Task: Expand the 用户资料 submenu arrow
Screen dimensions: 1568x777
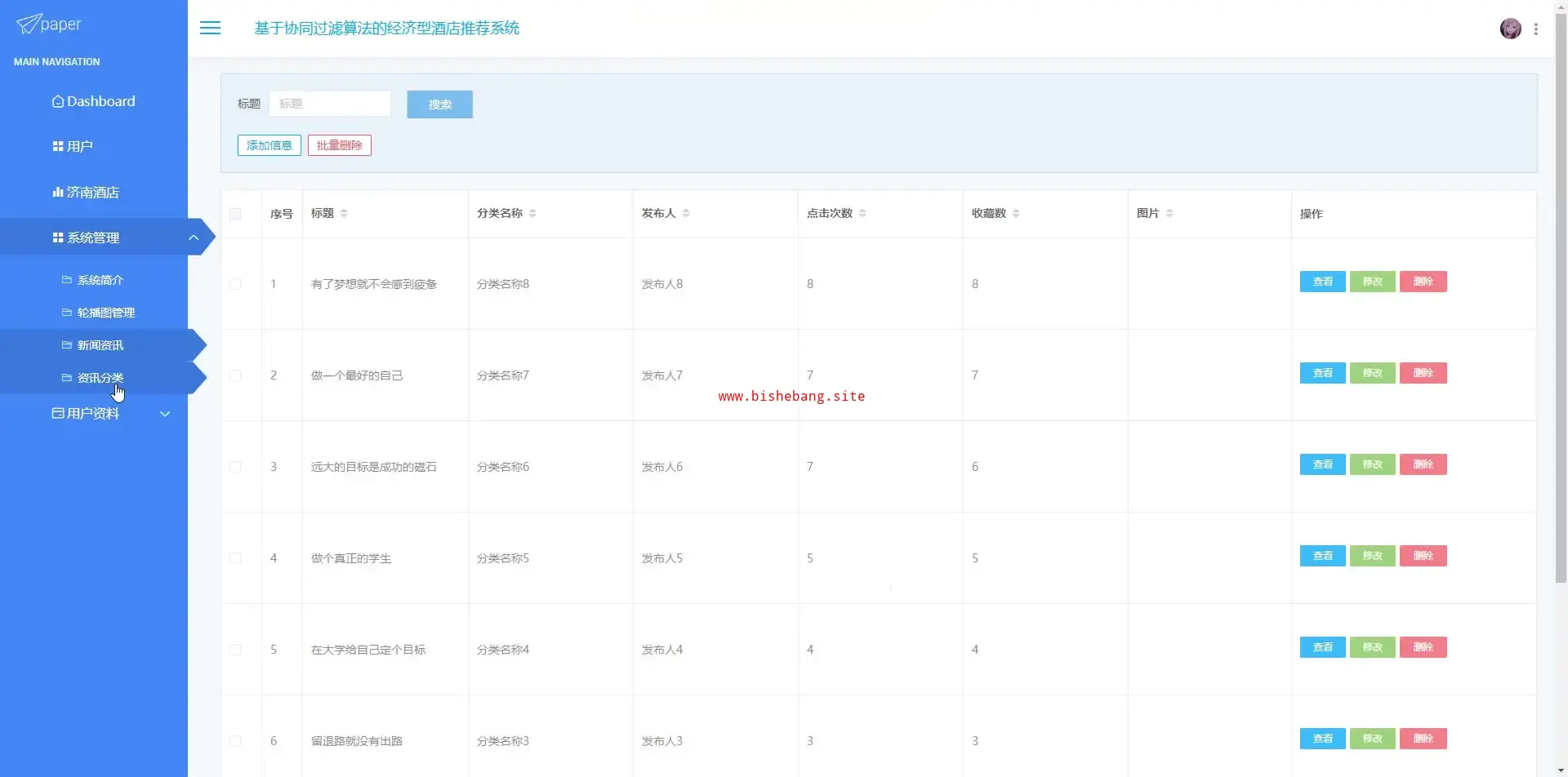Action: click(165, 414)
